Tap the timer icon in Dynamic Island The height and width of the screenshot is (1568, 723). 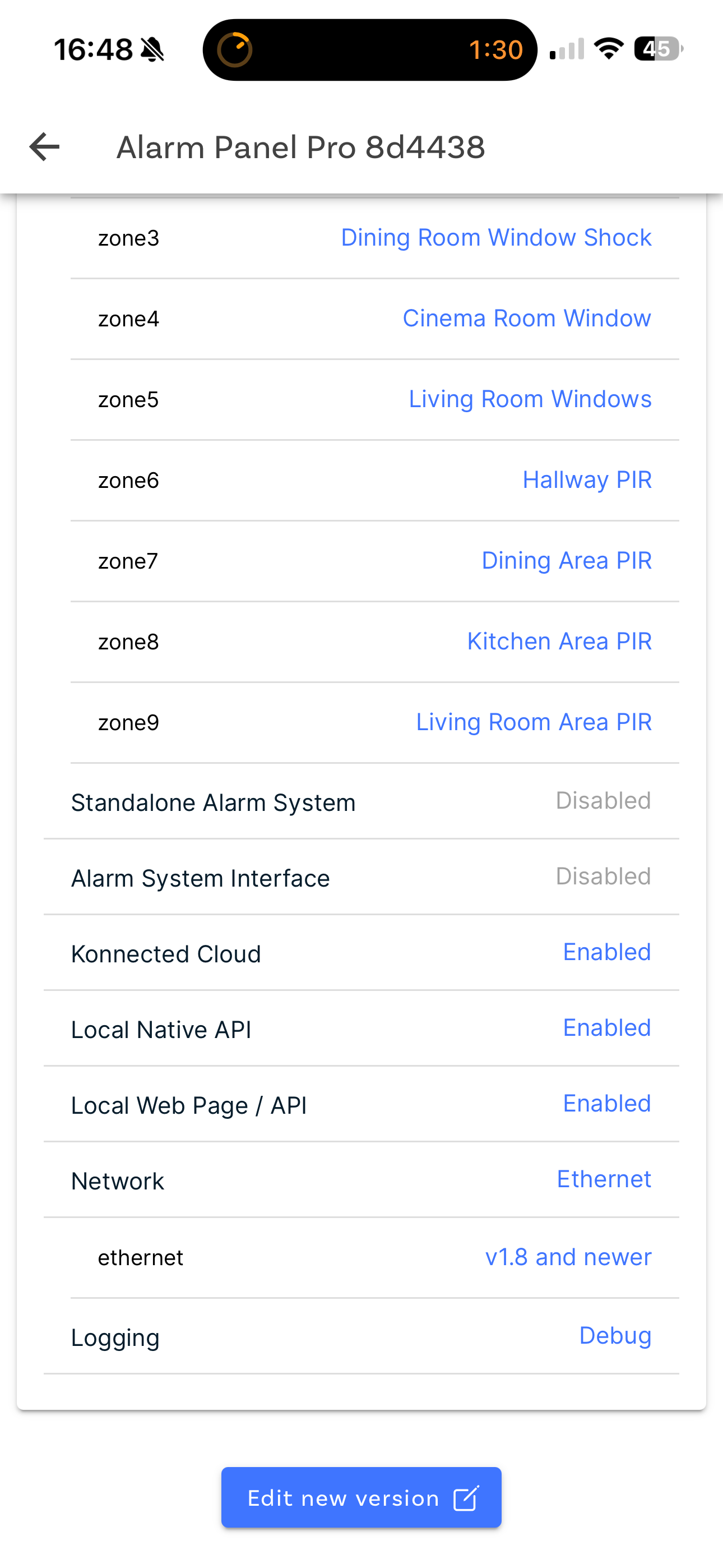coord(234,49)
